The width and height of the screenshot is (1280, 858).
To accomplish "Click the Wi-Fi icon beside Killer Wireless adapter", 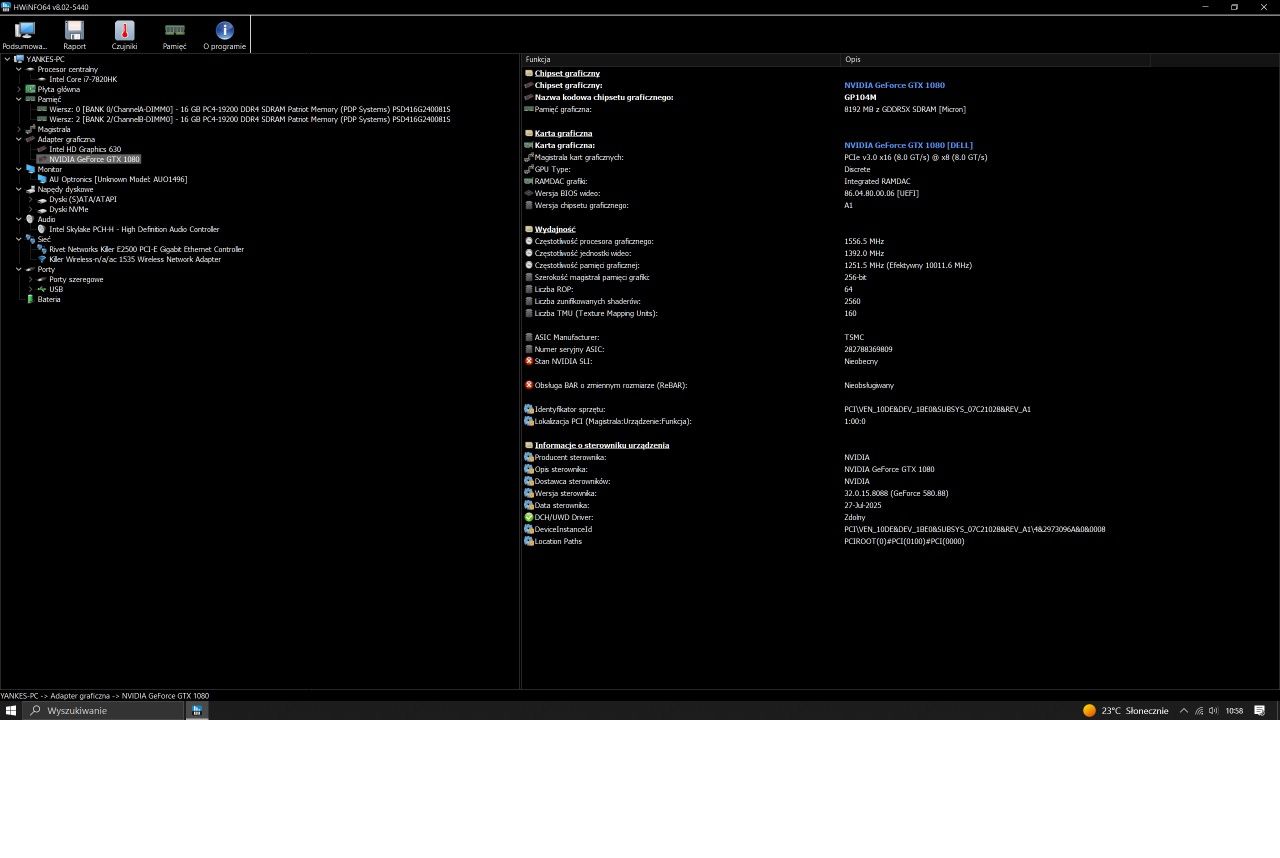I will click(x=42, y=259).
